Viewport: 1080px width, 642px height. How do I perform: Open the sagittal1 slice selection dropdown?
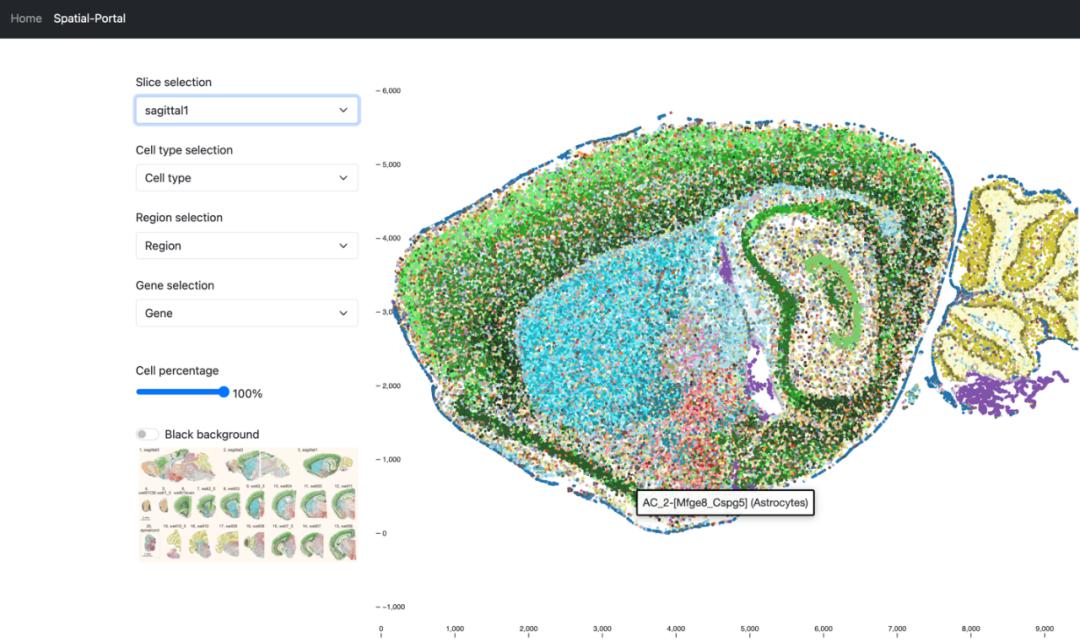coord(246,110)
